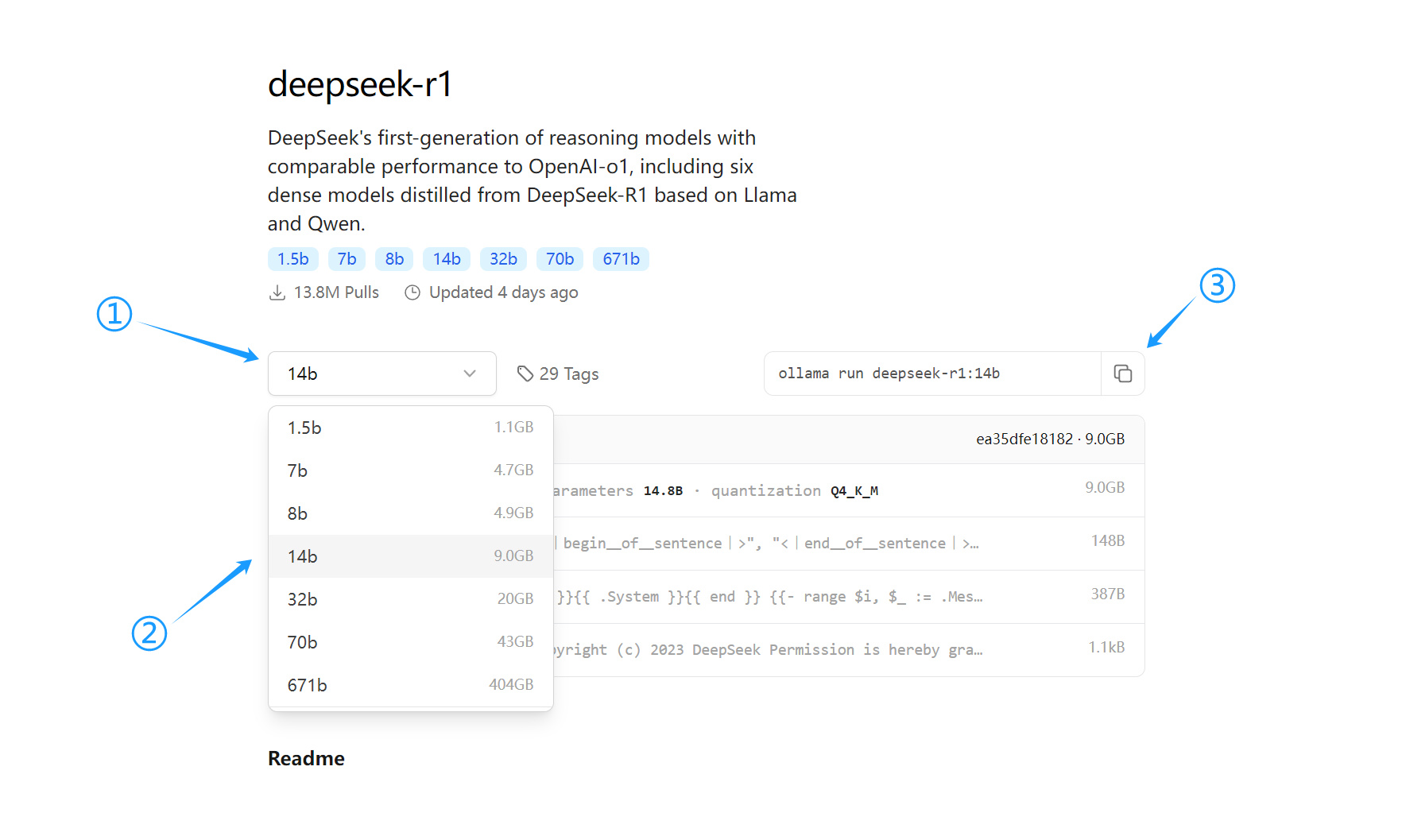The height and width of the screenshot is (840, 1402).
Task: Pick the 671b 404GB model
Action: 410,685
